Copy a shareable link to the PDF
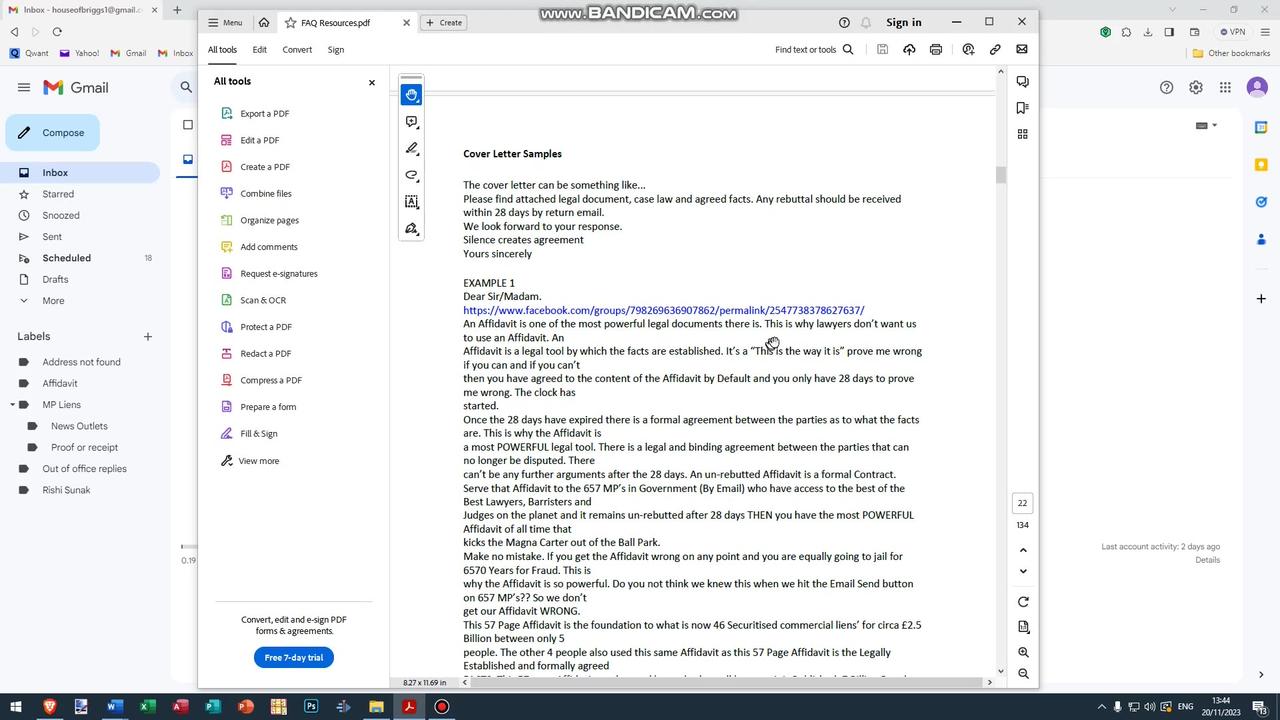1280x720 pixels. (994, 49)
